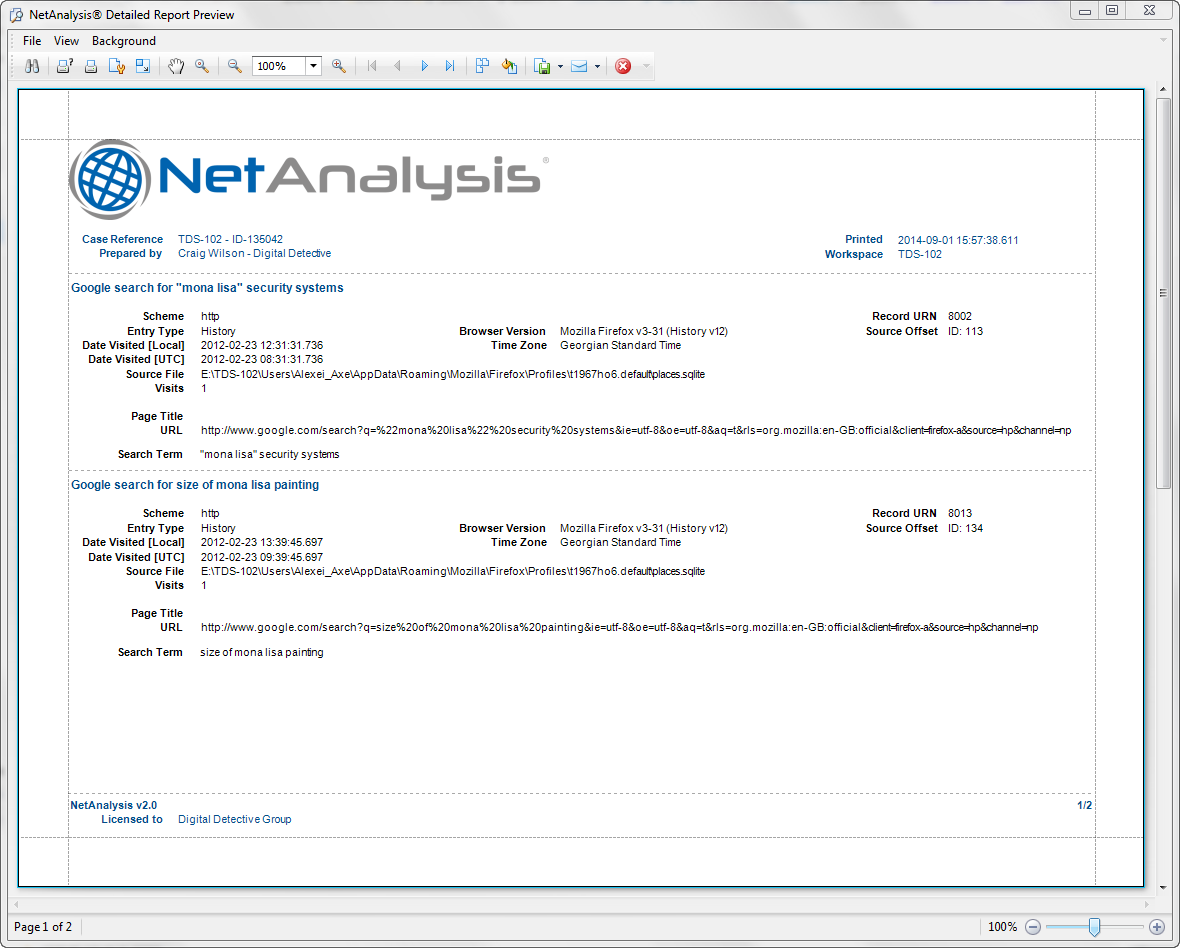Maximize the Detailed Report Preview window

pos(1112,11)
